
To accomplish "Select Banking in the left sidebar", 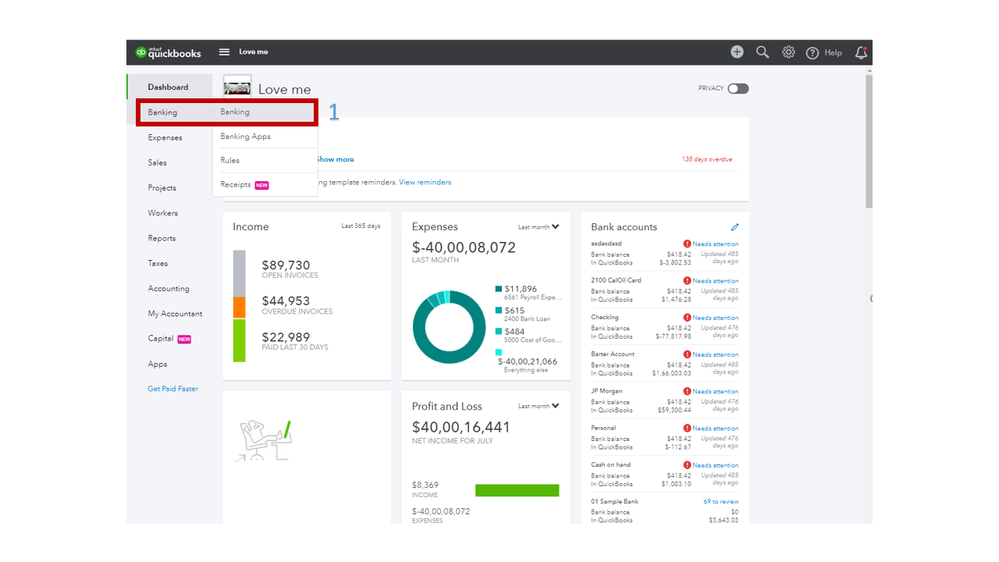I will click(162, 112).
